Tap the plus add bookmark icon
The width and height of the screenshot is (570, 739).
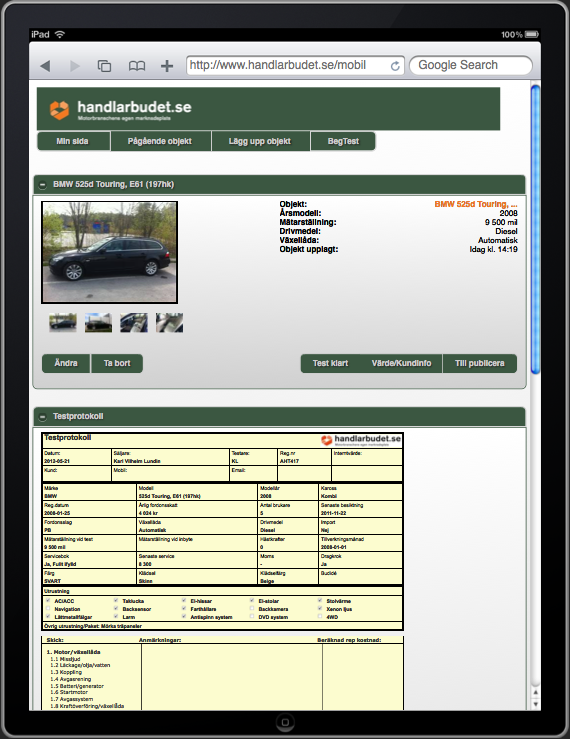(x=167, y=66)
